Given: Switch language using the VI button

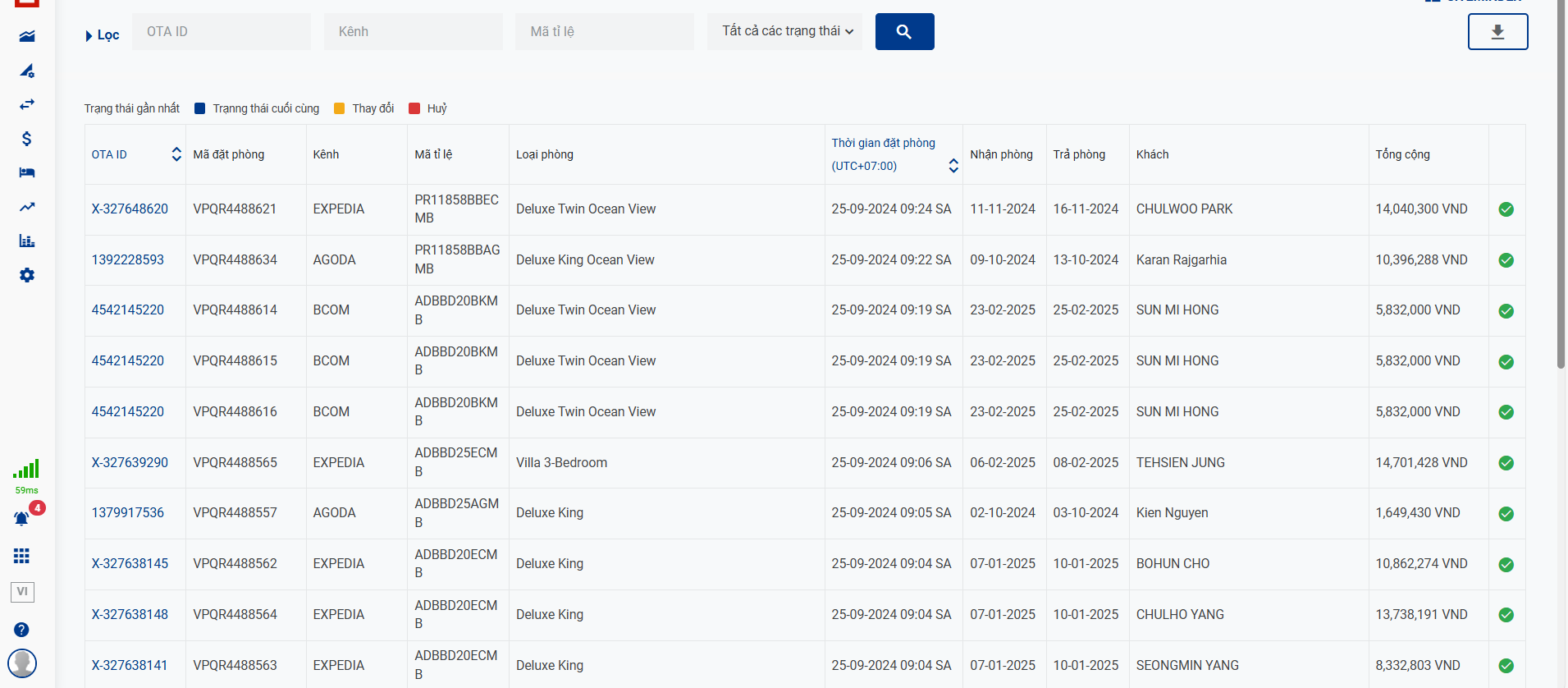Looking at the screenshot, I should pyautogui.click(x=22, y=592).
